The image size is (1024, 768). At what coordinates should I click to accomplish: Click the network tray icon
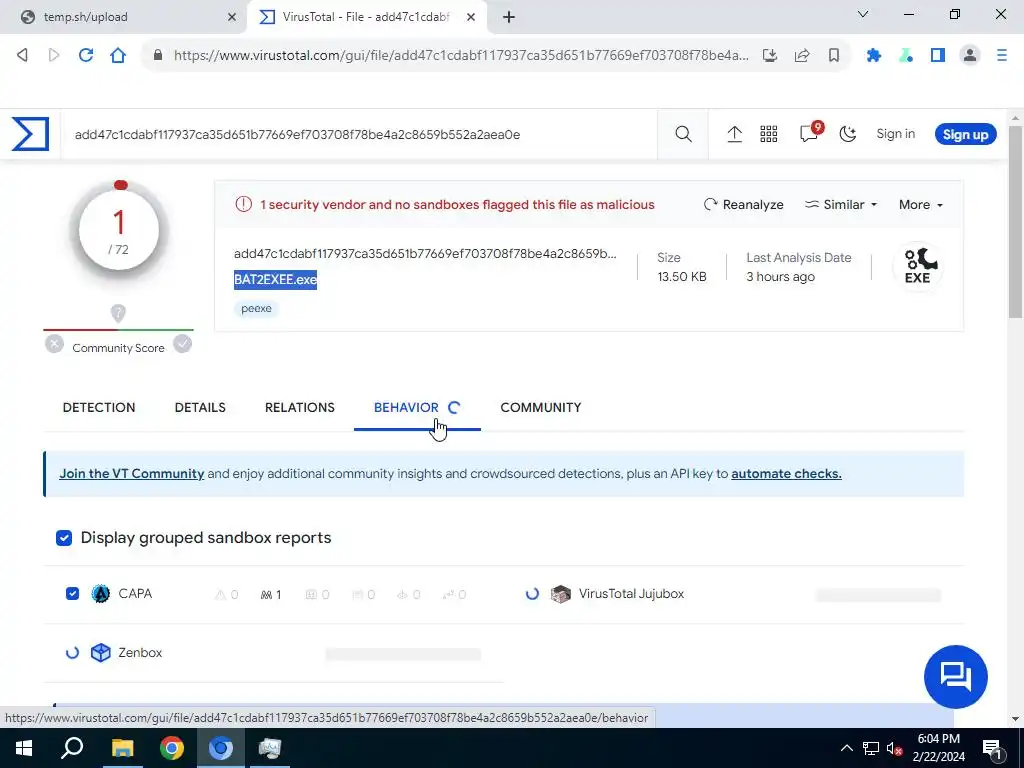point(871,748)
